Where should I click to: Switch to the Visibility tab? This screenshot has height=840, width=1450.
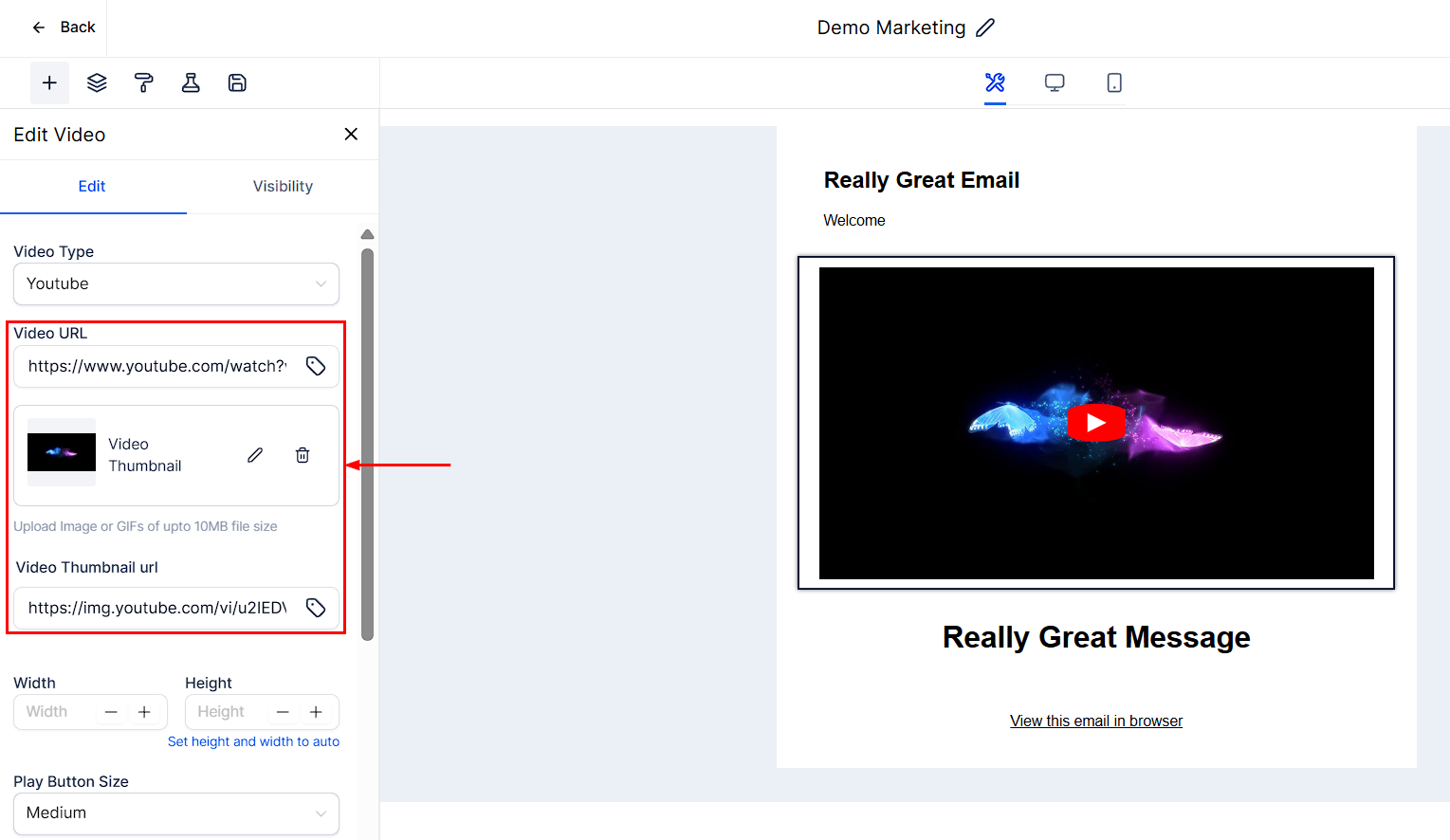283,186
